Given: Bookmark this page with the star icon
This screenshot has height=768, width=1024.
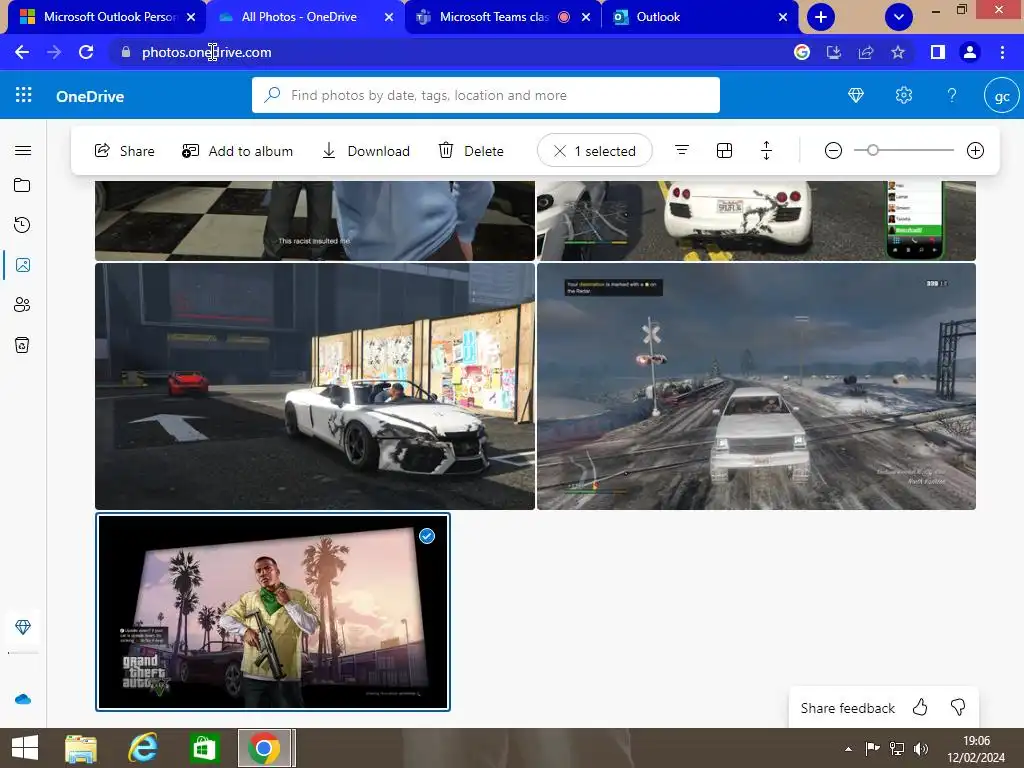Looking at the screenshot, I should coord(898,52).
